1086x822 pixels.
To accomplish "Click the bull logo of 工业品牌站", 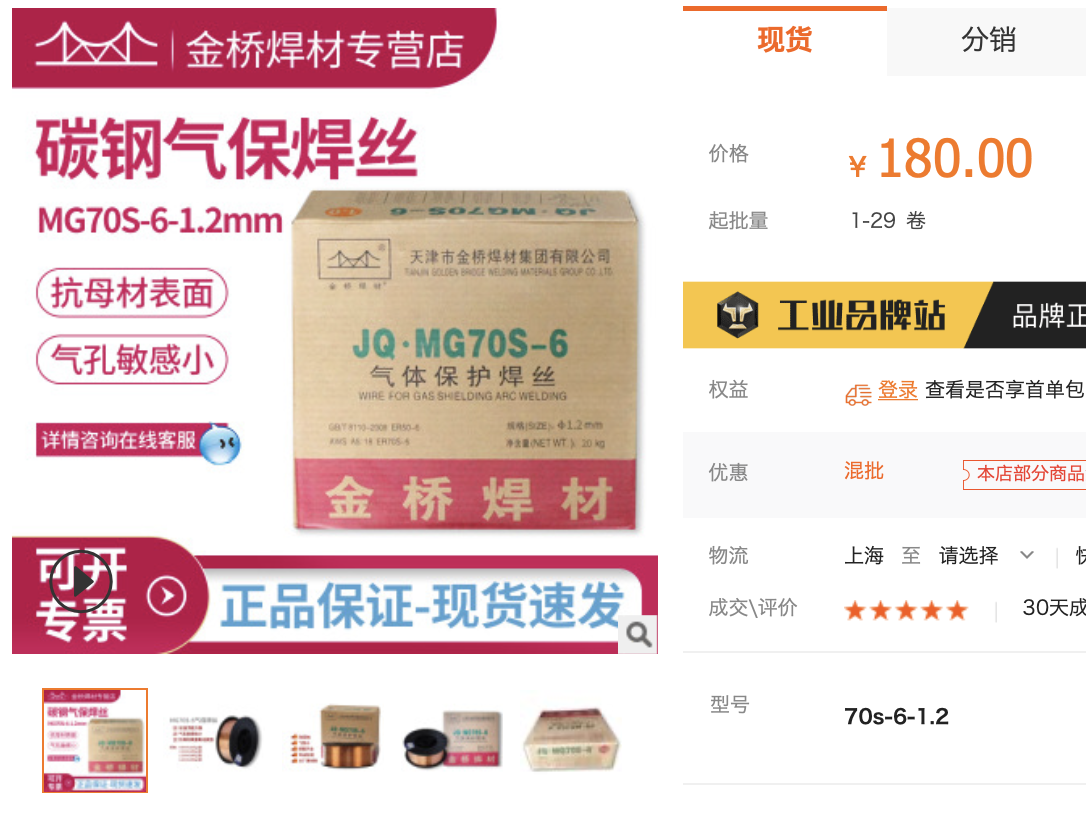I will click(736, 315).
